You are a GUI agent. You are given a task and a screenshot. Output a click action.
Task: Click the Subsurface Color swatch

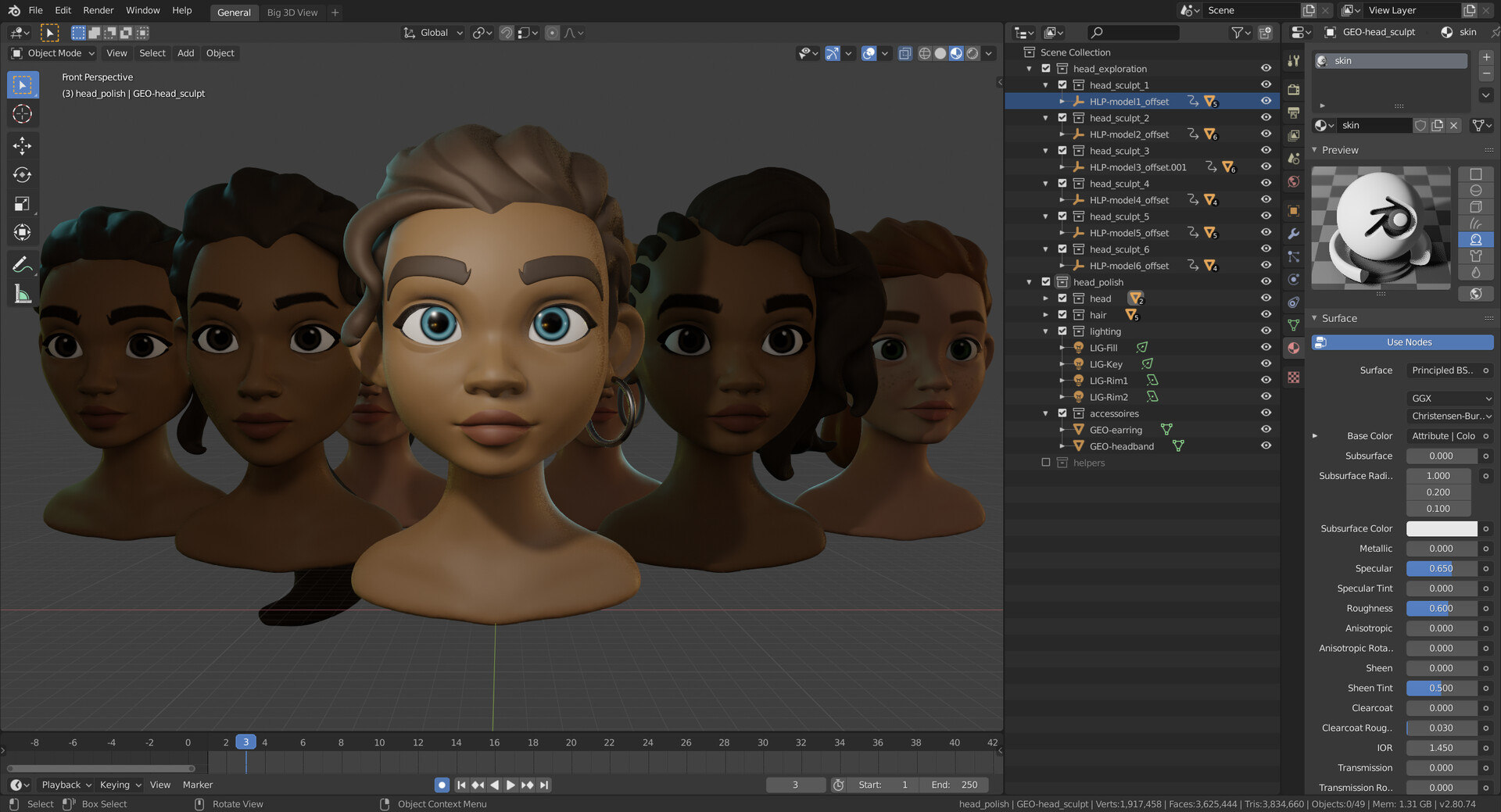coord(1442,528)
